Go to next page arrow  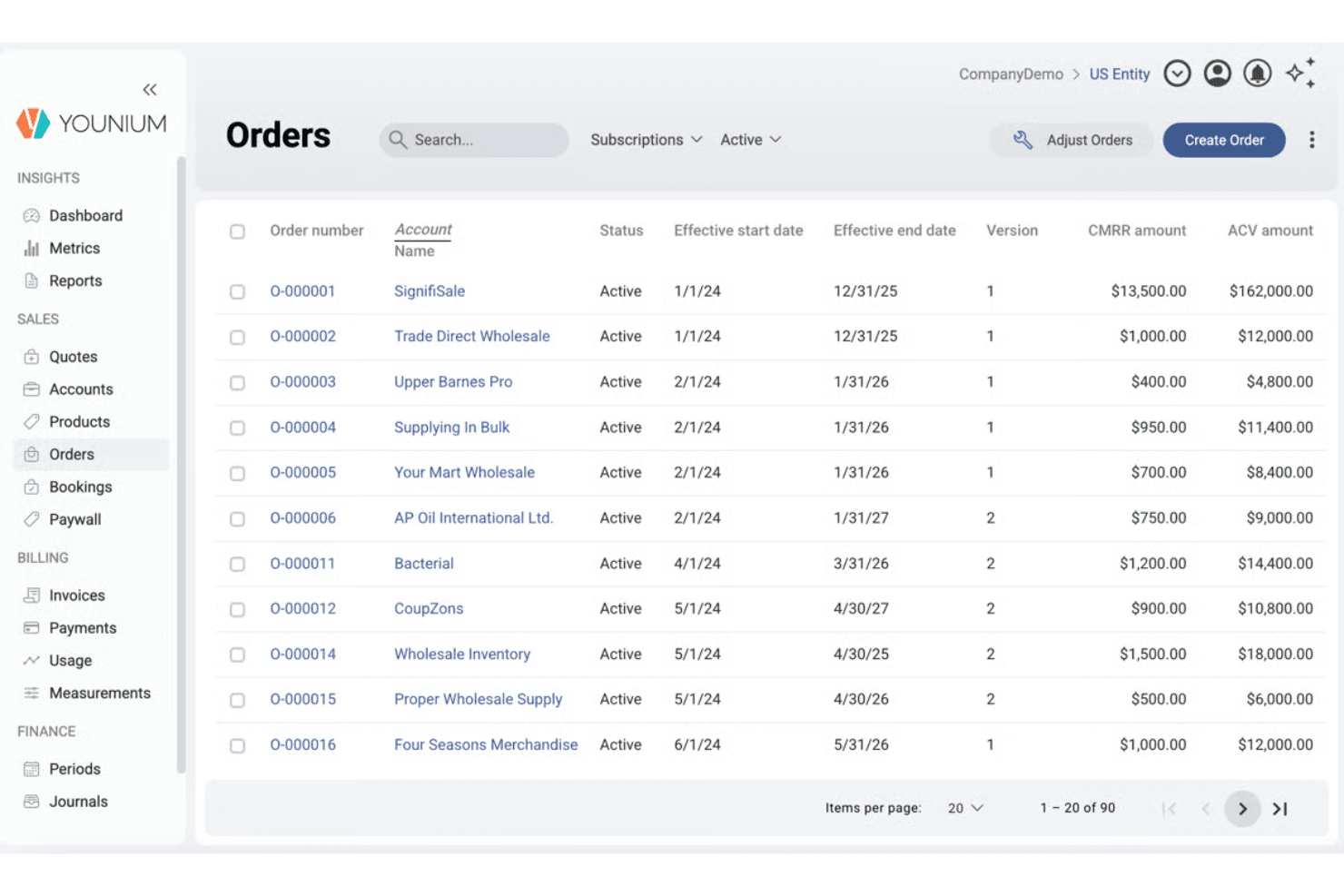[1242, 809]
